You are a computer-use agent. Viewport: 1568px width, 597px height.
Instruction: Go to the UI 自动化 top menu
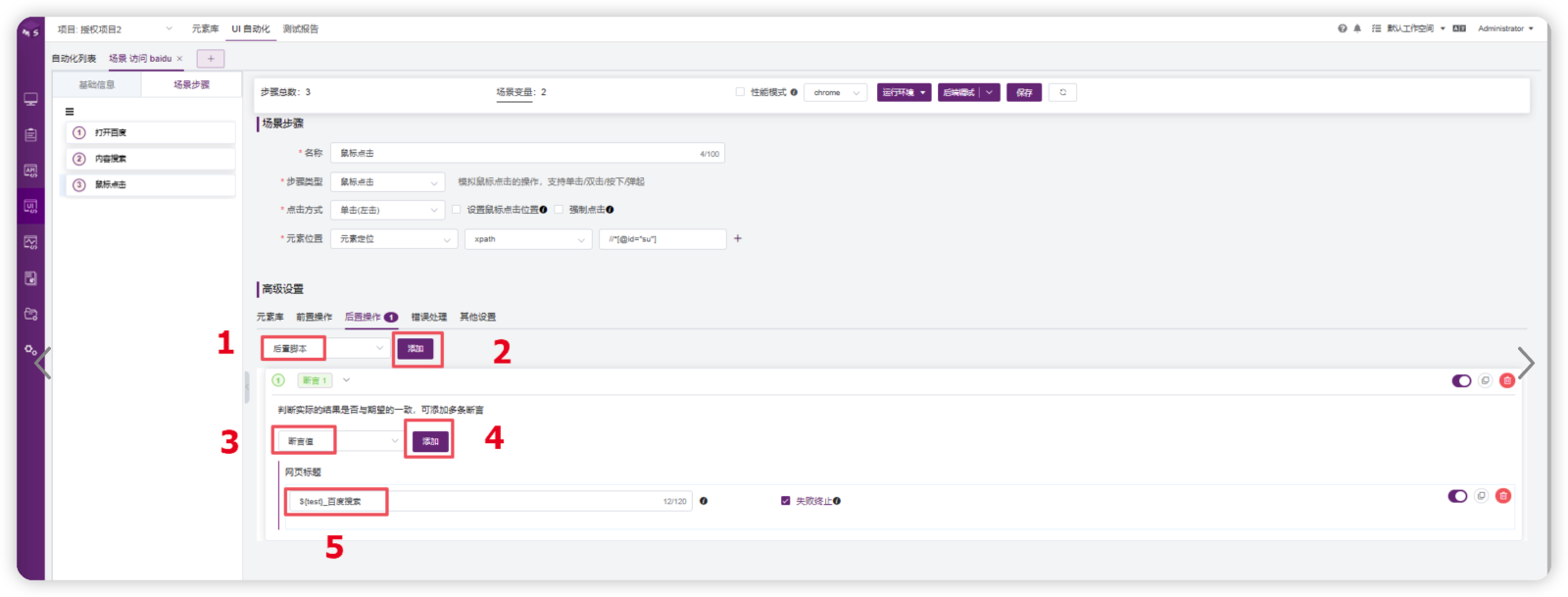[x=251, y=29]
